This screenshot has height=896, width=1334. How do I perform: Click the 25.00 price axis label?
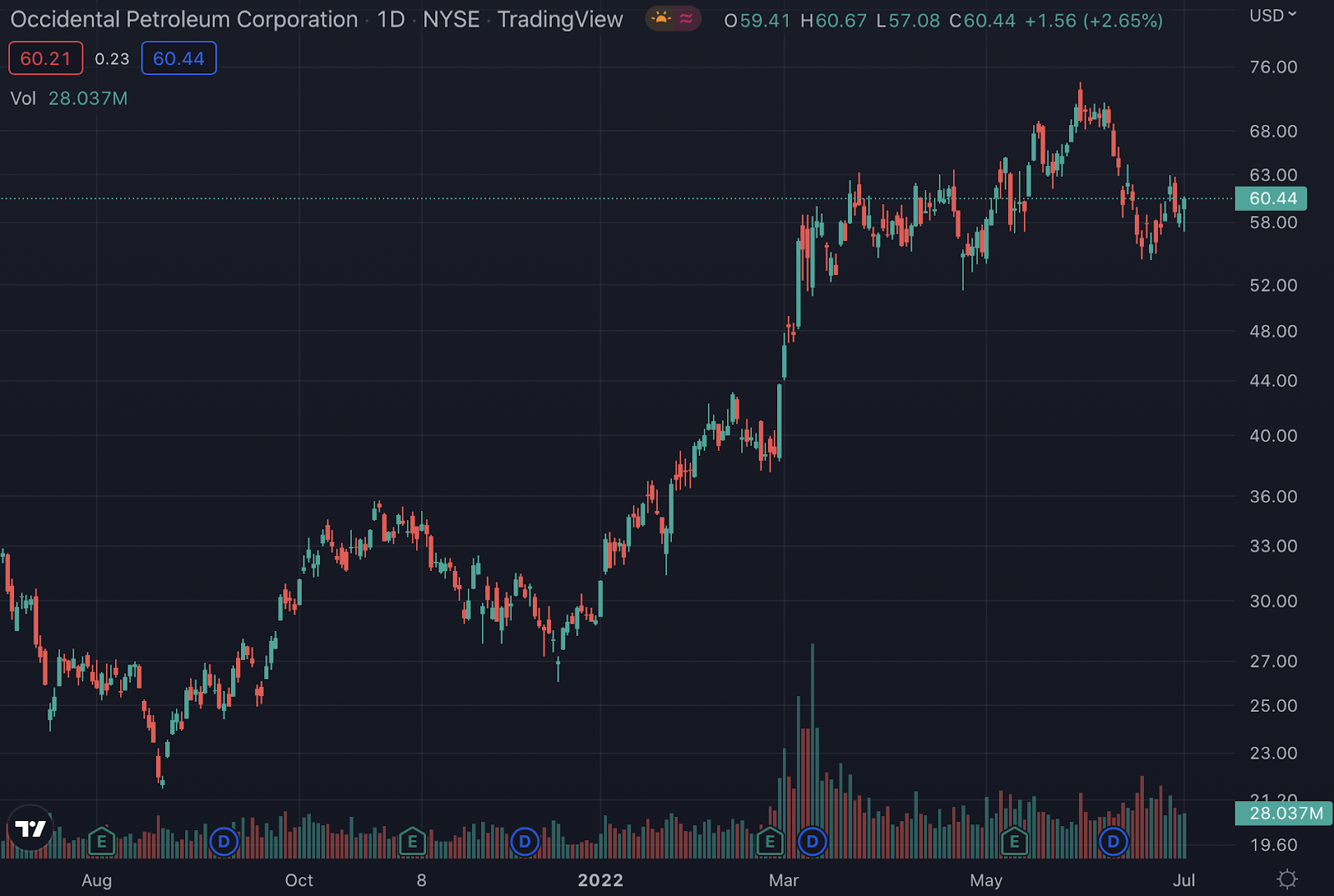tap(1273, 705)
